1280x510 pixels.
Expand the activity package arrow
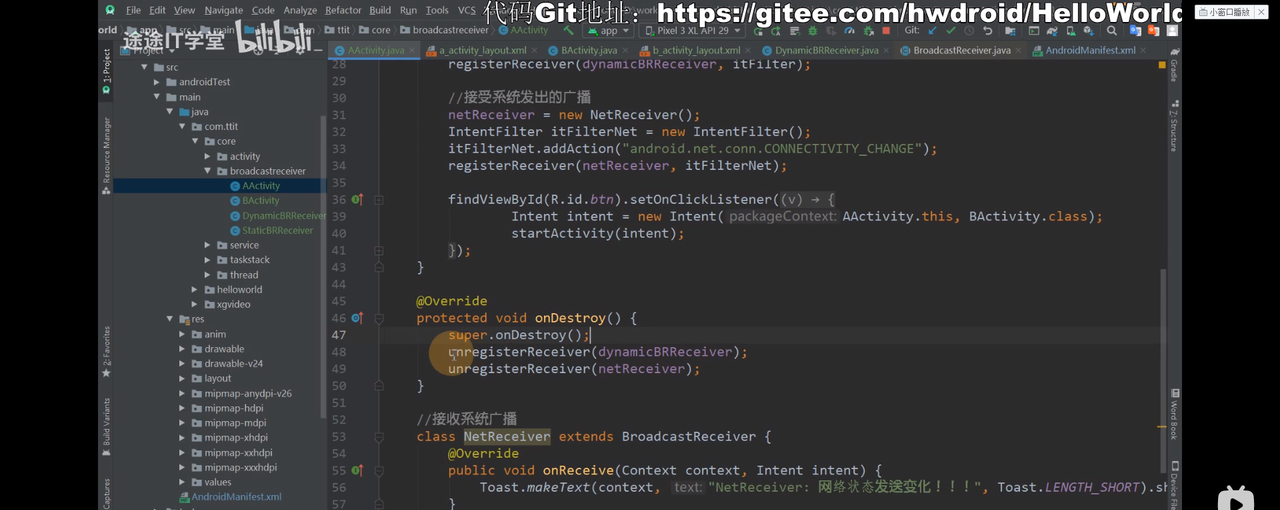click(208, 156)
